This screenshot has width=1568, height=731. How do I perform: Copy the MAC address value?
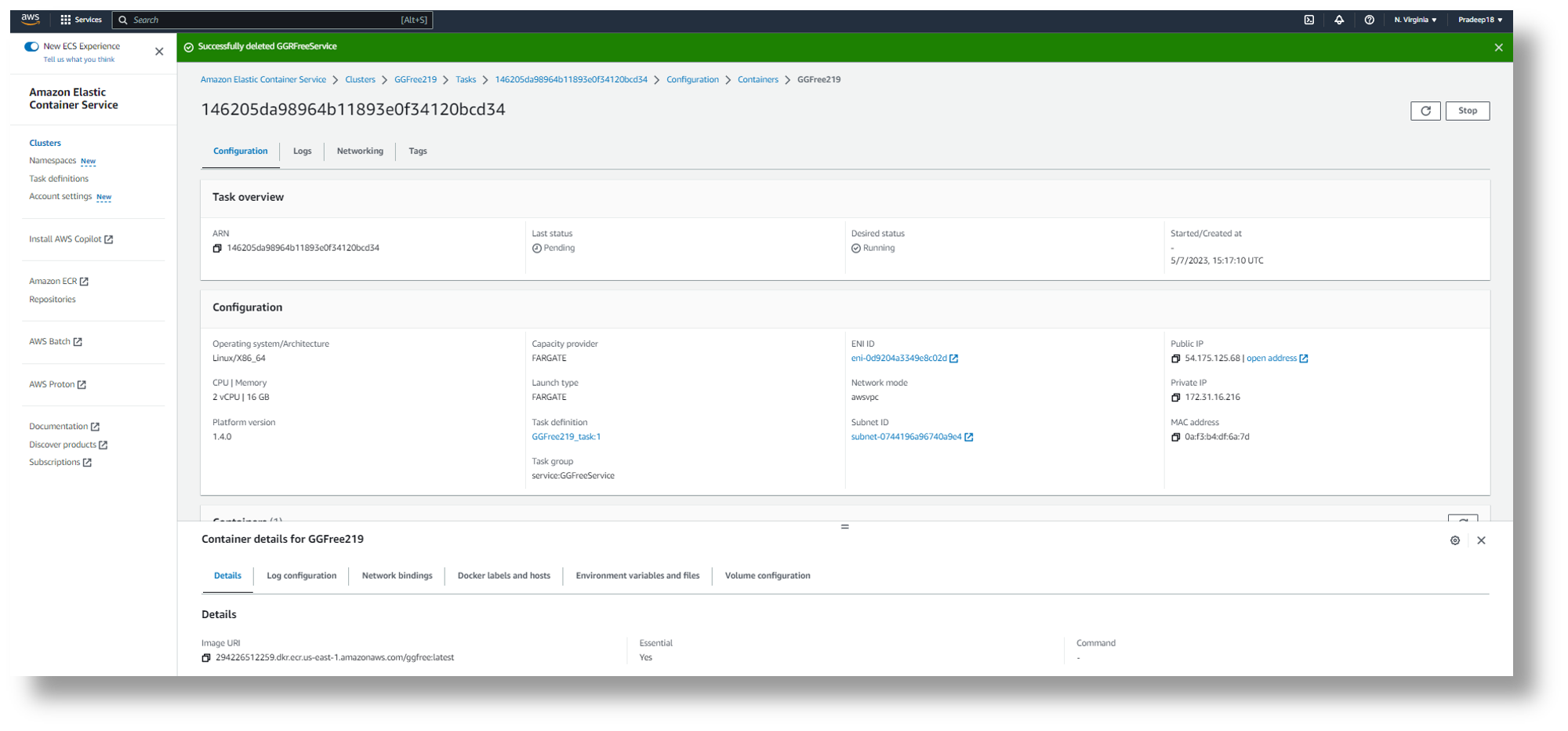pos(1175,437)
